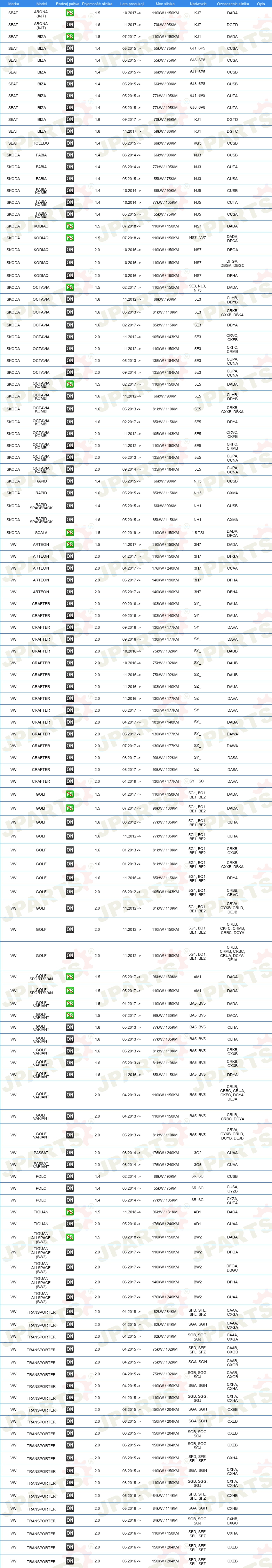Click petrol icon in TIGUAN ALLSPACE 1.5 row
This screenshot has height=1568, width=272.
(x=70, y=1237)
